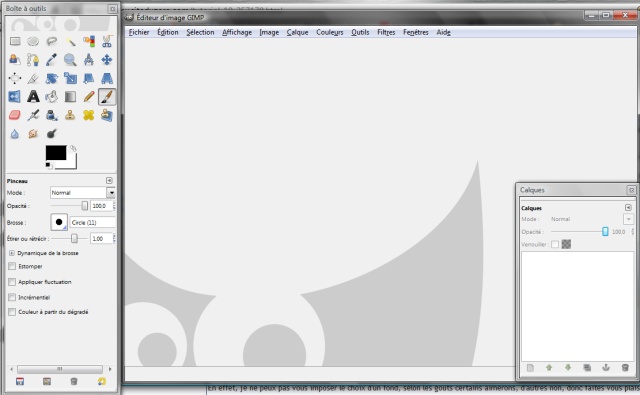Check the Incrémentiel option
Screen dimensions: 640x395
click(12, 297)
